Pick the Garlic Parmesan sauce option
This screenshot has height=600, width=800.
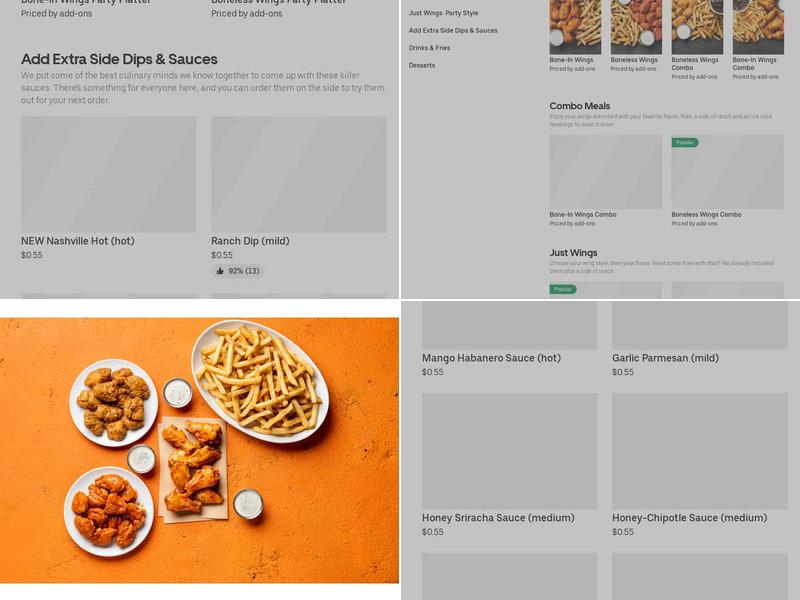coord(665,356)
